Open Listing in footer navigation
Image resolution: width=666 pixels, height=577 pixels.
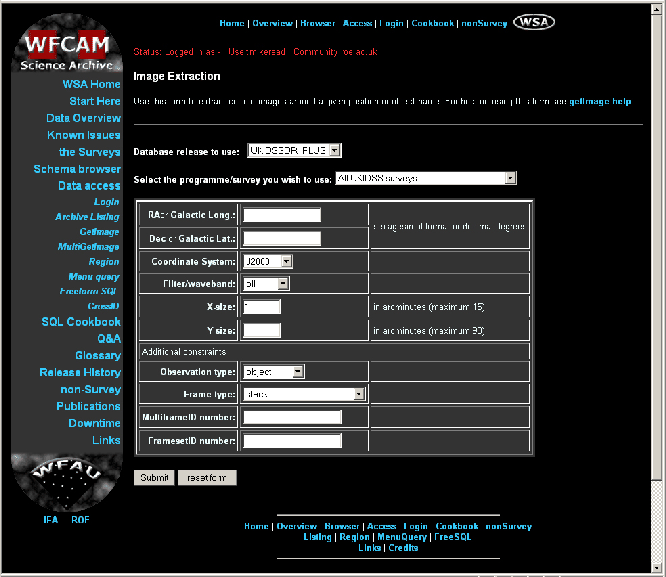tap(317, 537)
